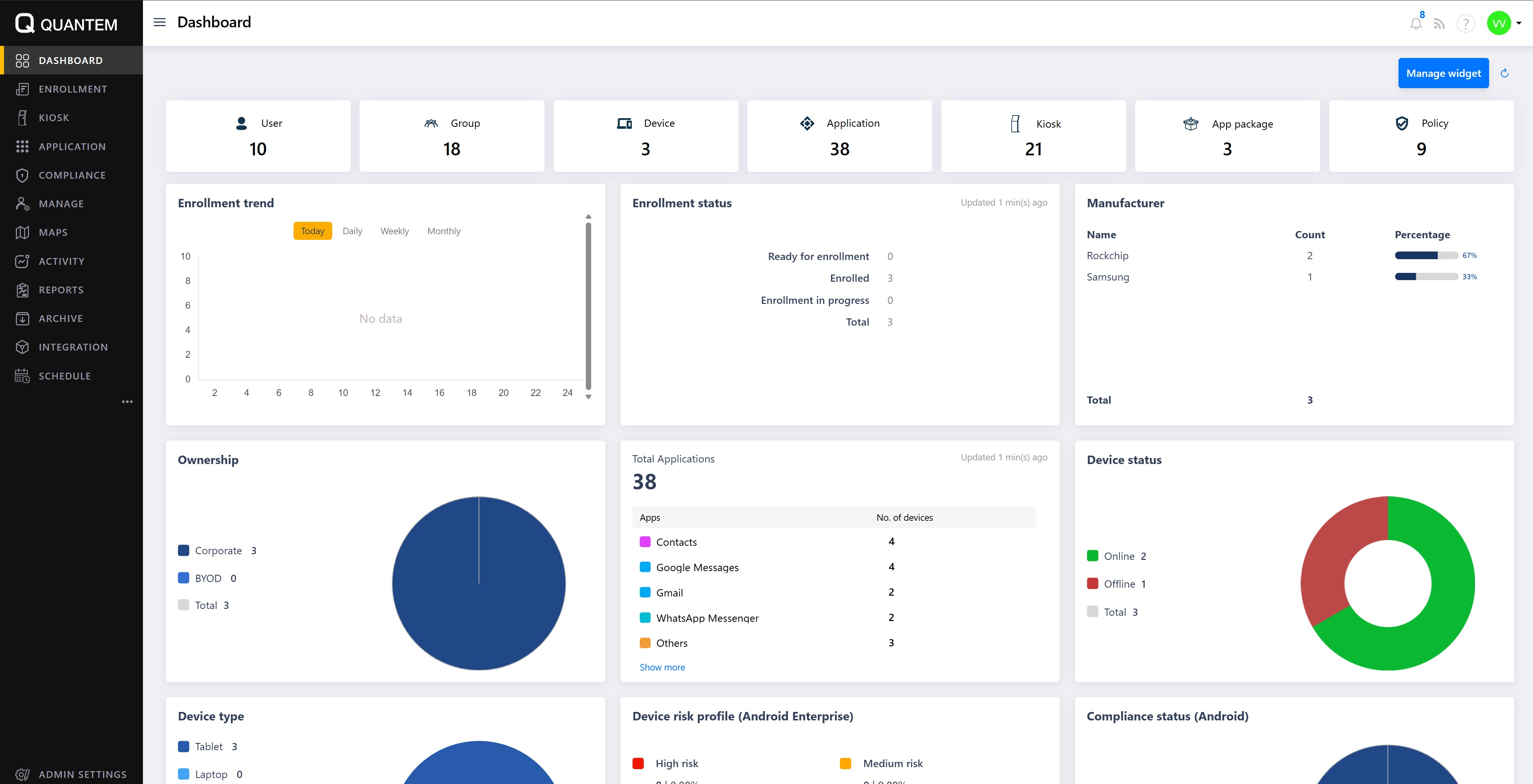Go to Maps in the sidebar
The height and width of the screenshot is (784, 1533).
[53, 232]
